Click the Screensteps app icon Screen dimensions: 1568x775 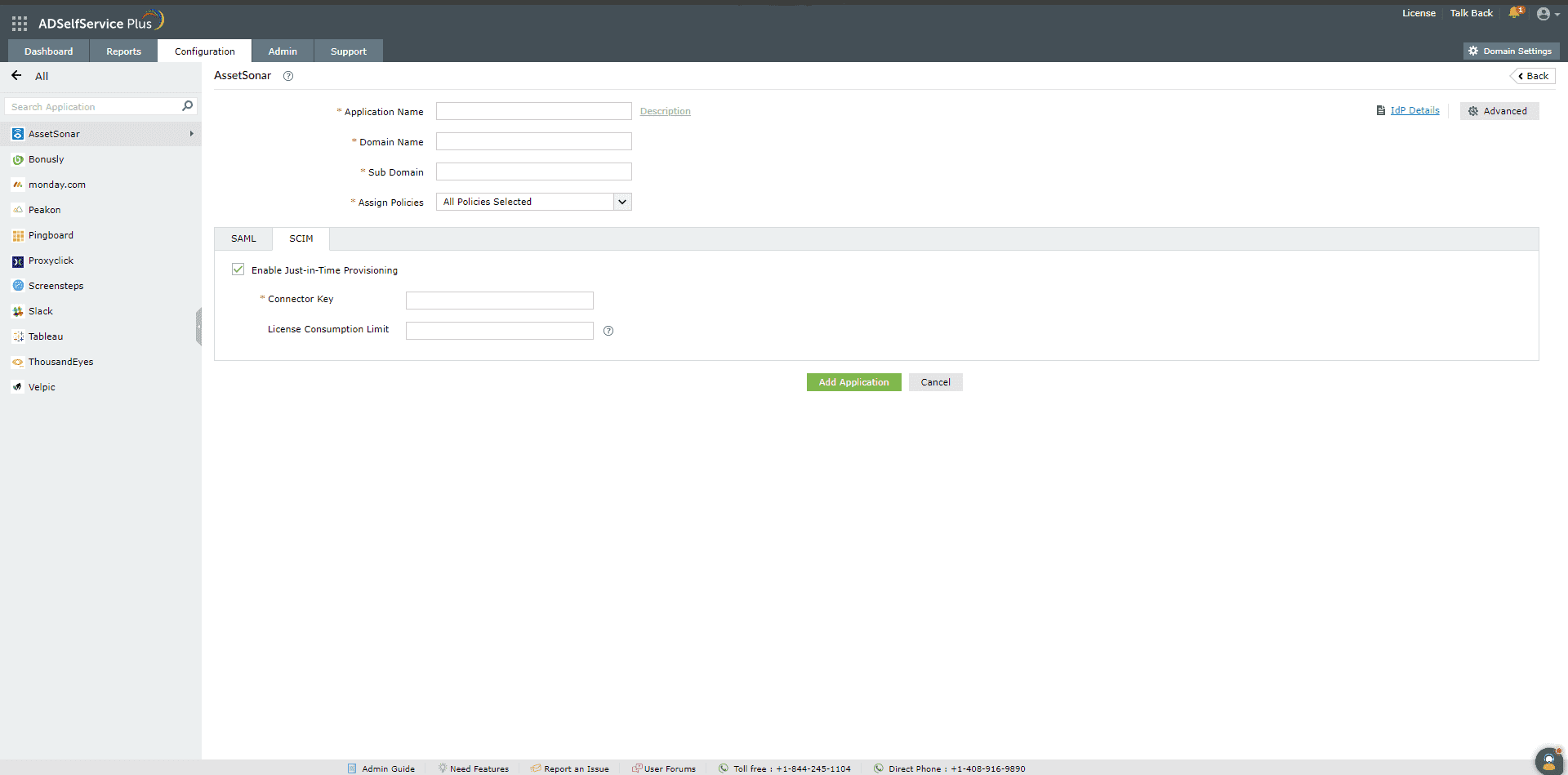point(18,286)
